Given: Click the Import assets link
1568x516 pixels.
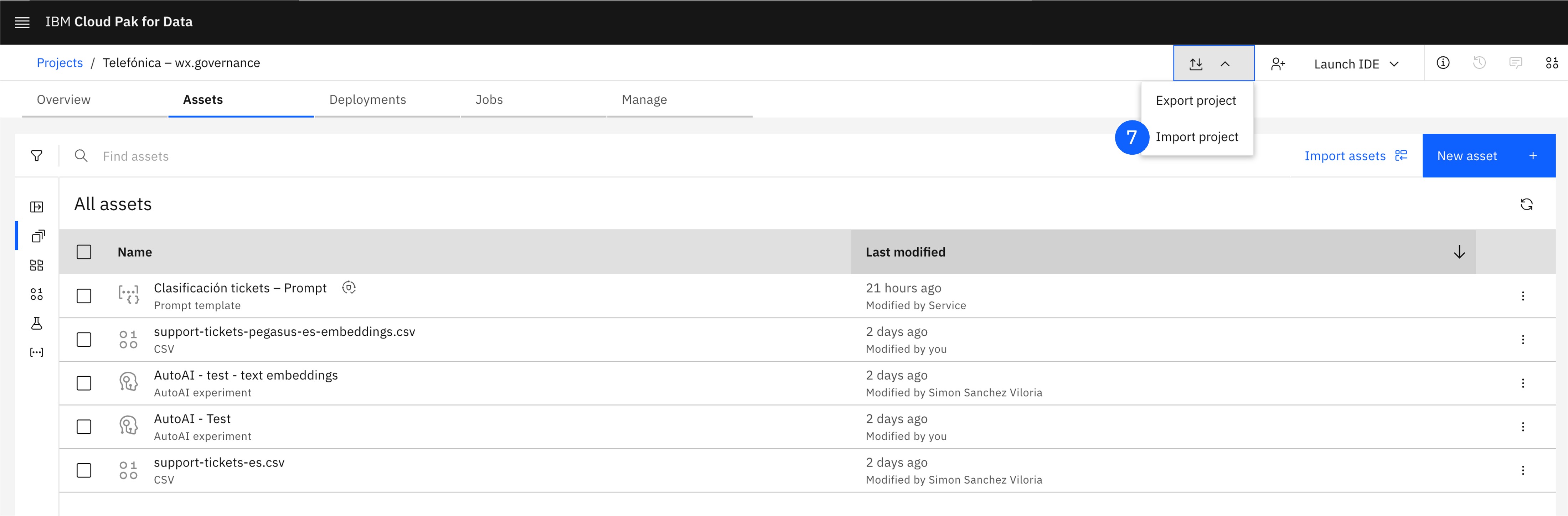Looking at the screenshot, I should 1356,156.
